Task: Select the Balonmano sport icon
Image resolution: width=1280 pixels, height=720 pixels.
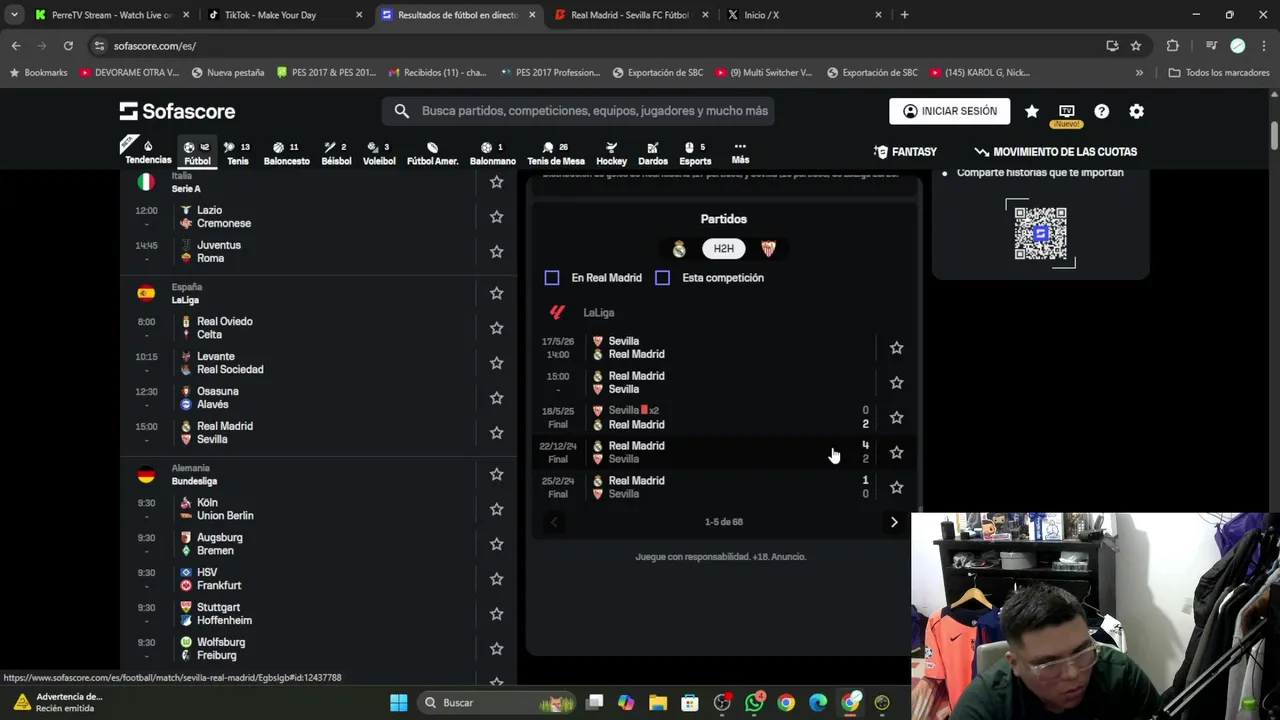Action: [x=492, y=153]
